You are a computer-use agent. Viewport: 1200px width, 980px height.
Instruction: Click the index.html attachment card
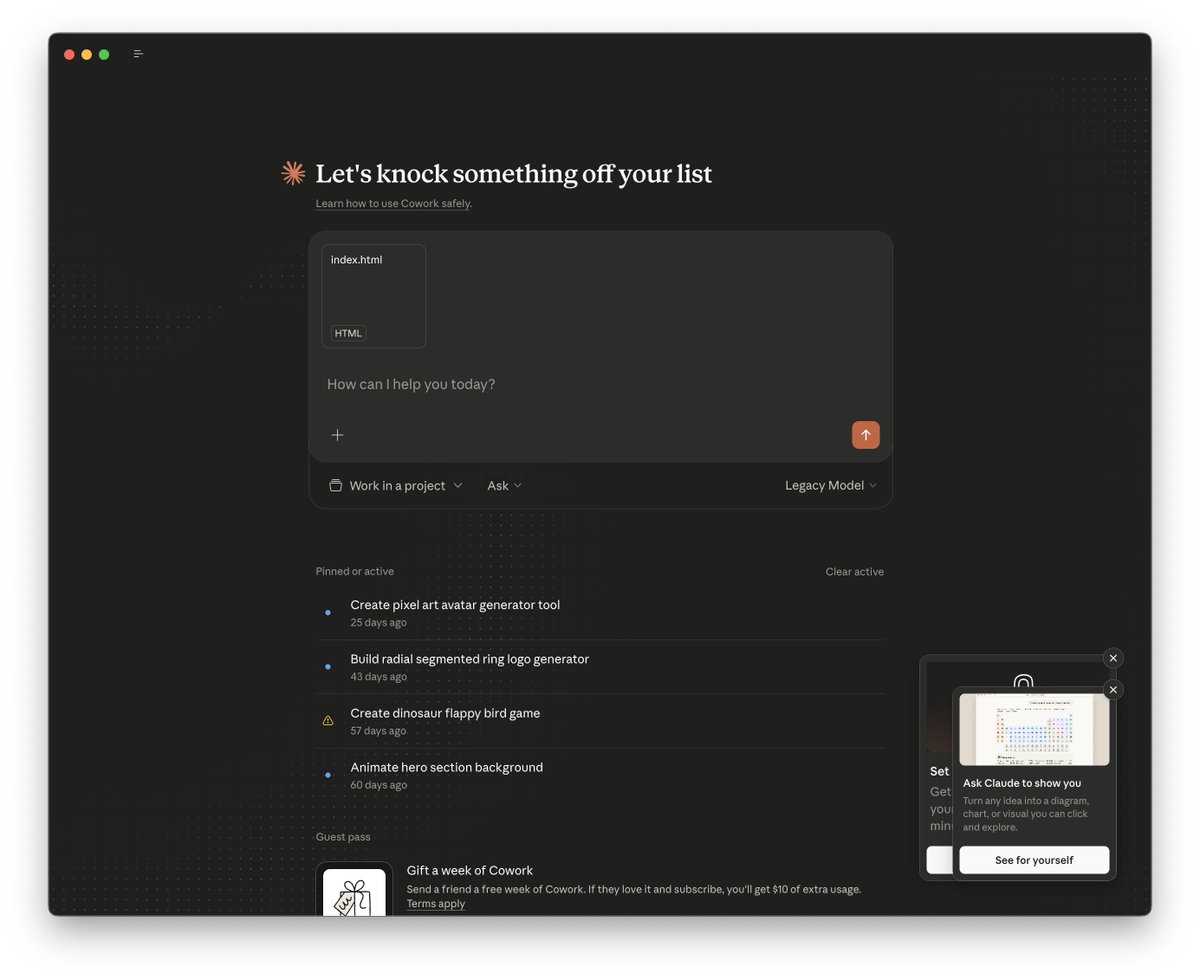374,296
